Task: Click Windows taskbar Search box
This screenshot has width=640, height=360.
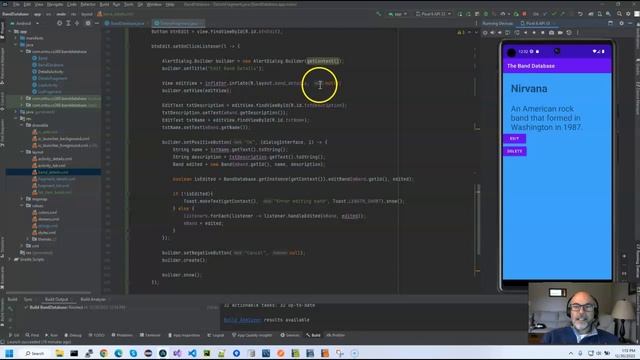Action: click(35, 353)
